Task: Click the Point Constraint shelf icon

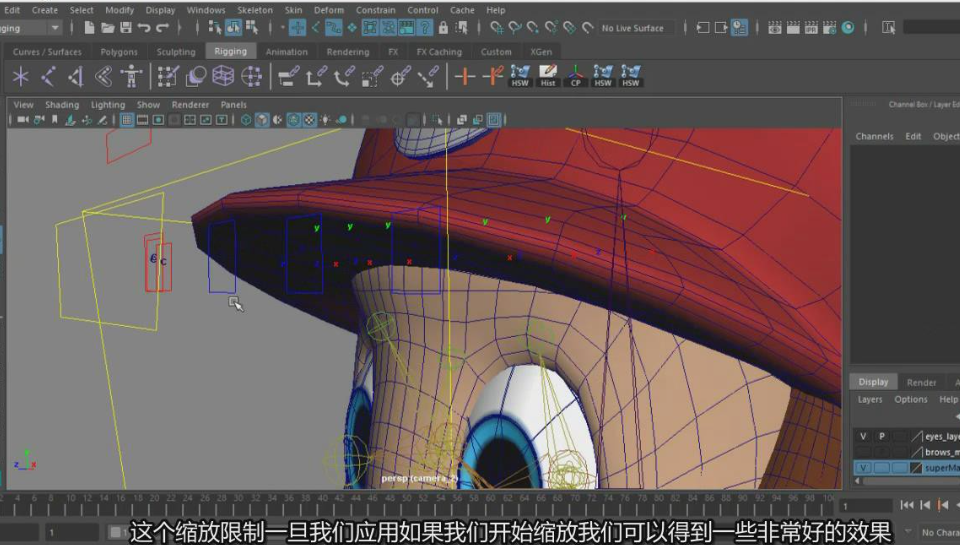Action: point(316,77)
